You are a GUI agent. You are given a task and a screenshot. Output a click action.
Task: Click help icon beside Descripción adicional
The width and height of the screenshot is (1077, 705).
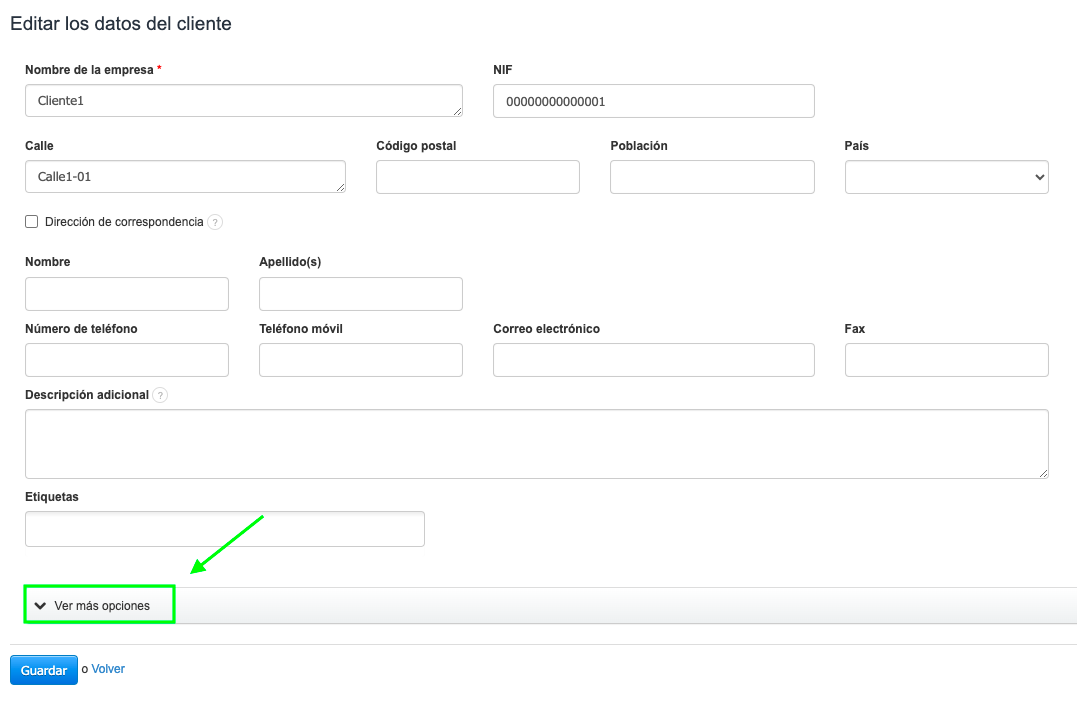[x=161, y=395]
